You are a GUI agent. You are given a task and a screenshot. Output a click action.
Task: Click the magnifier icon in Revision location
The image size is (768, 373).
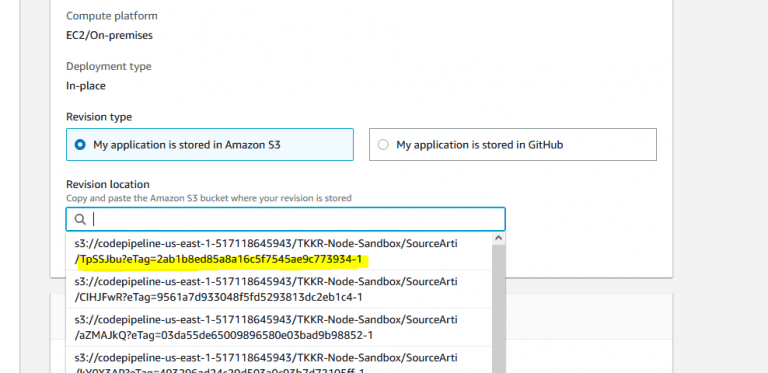click(80, 219)
